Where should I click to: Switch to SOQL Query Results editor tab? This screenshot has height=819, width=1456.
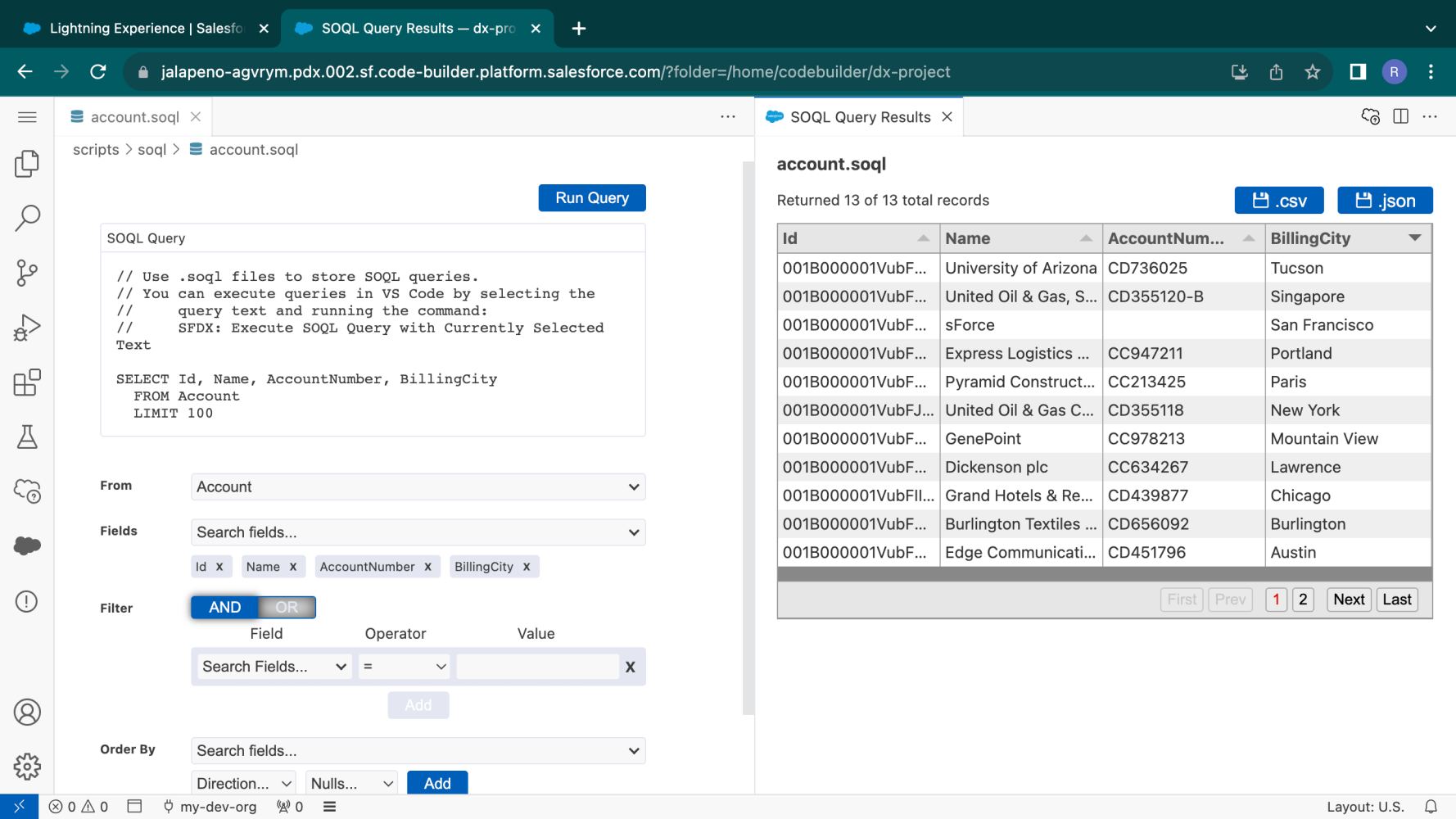point(859,117)
